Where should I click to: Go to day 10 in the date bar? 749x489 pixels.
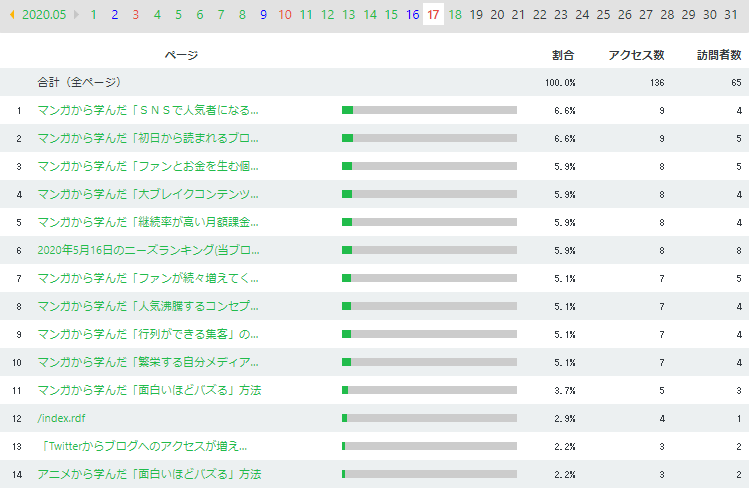click(x=285, y=15)
